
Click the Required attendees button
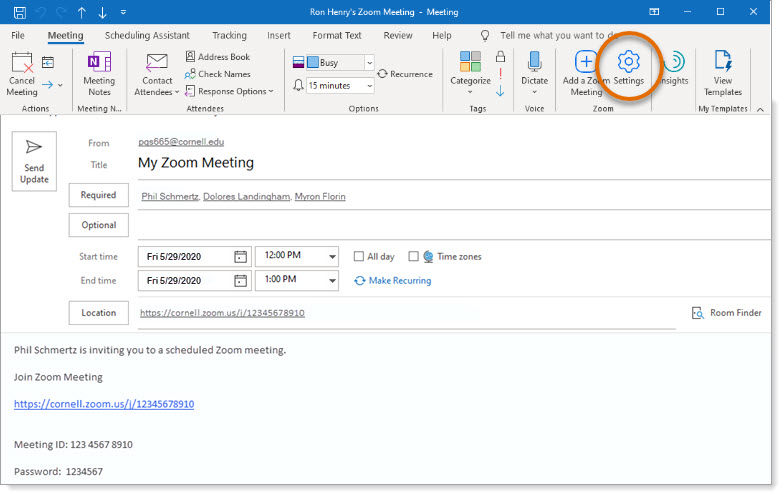click(x=98, y=195)
